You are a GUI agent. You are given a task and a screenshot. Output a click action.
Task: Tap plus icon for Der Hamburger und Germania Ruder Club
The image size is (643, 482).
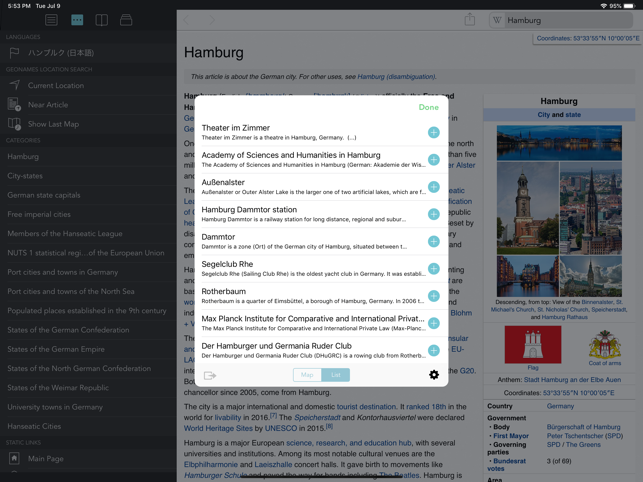(433, 350)
